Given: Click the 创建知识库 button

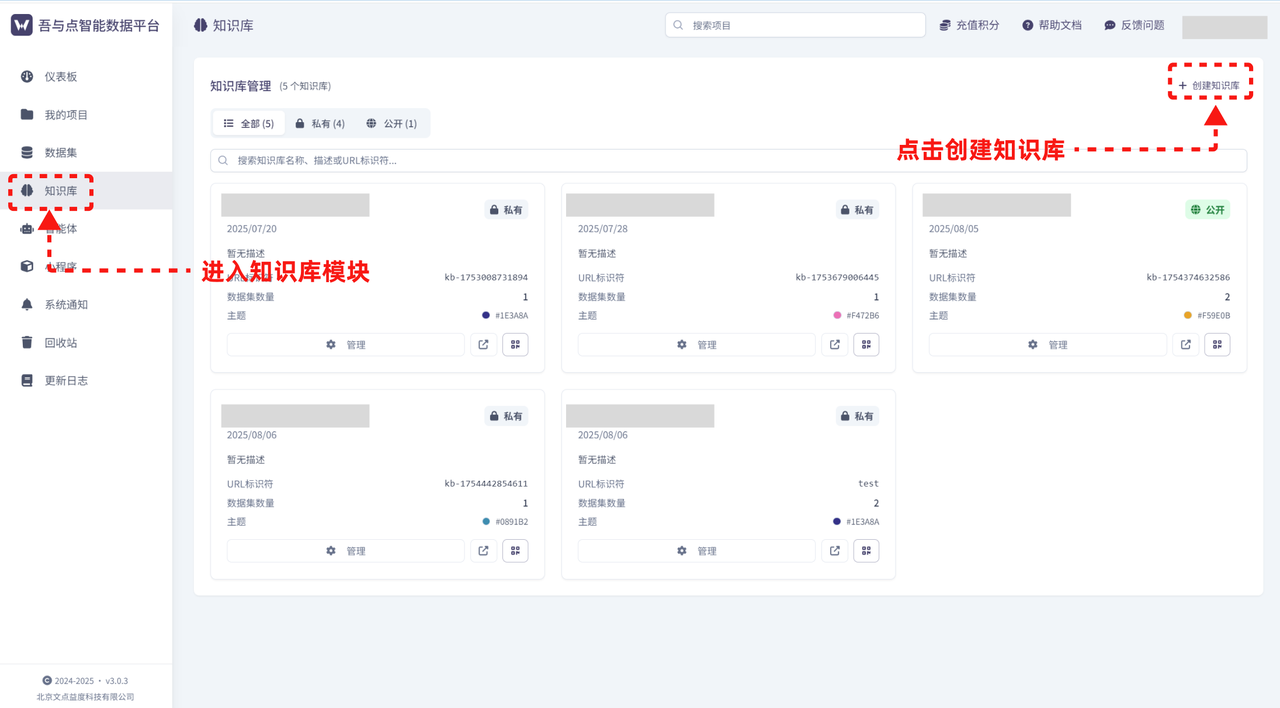Looking at the screenshot, I should coord(1210,85).
